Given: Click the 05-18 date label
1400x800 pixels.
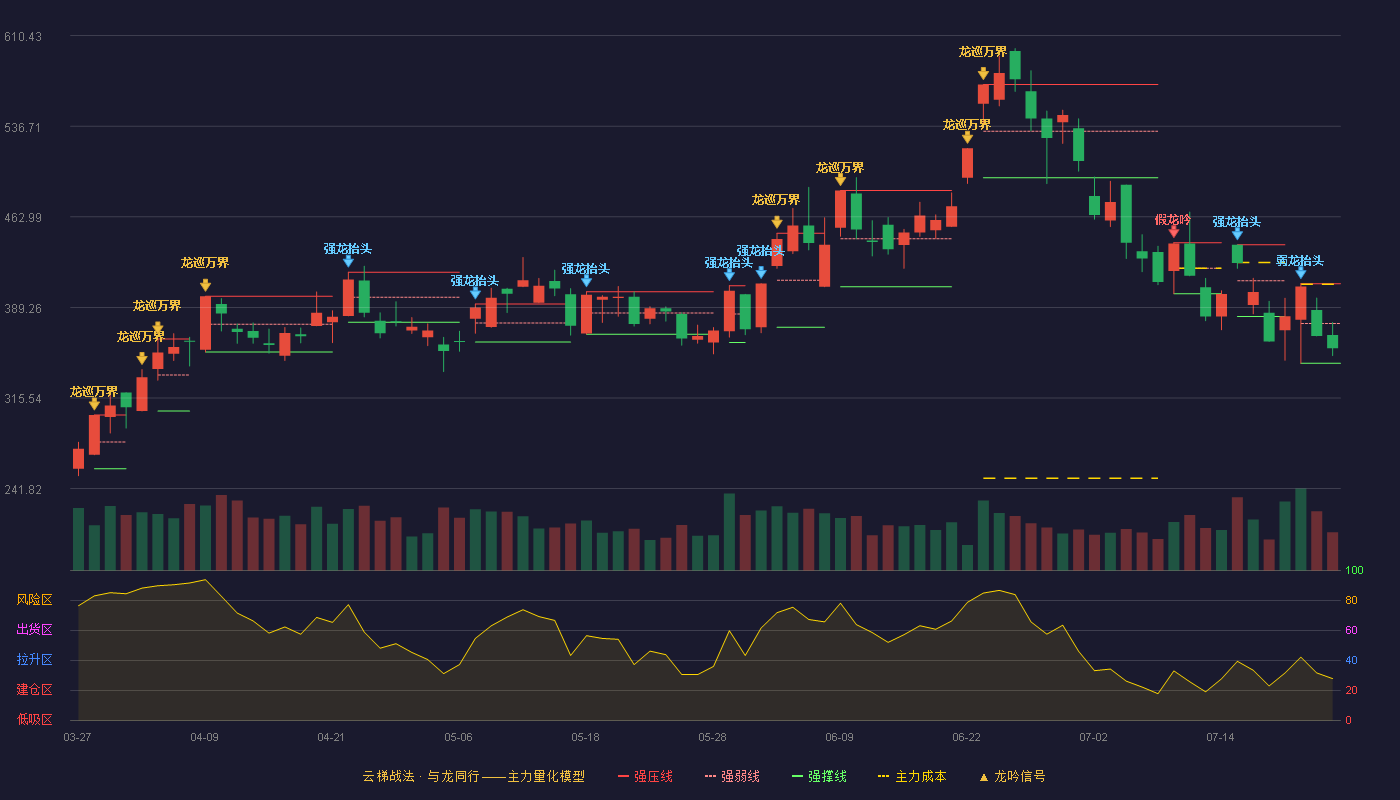Looking at the screenshot, I should point(585,737).
